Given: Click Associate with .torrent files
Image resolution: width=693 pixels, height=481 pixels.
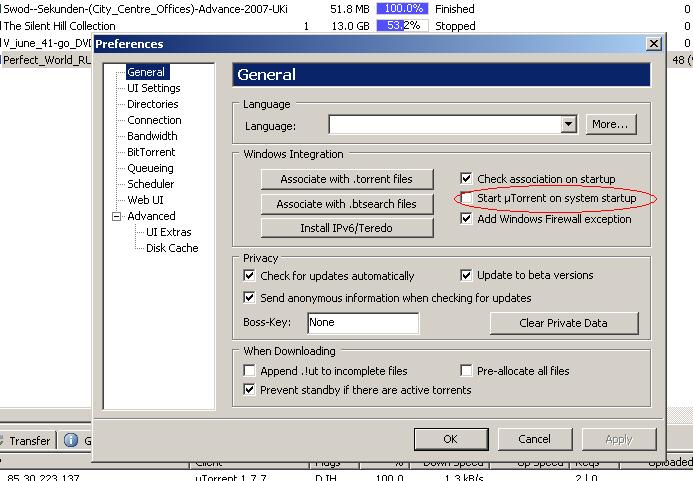Looking at the screenshot, I should (346, 179).
